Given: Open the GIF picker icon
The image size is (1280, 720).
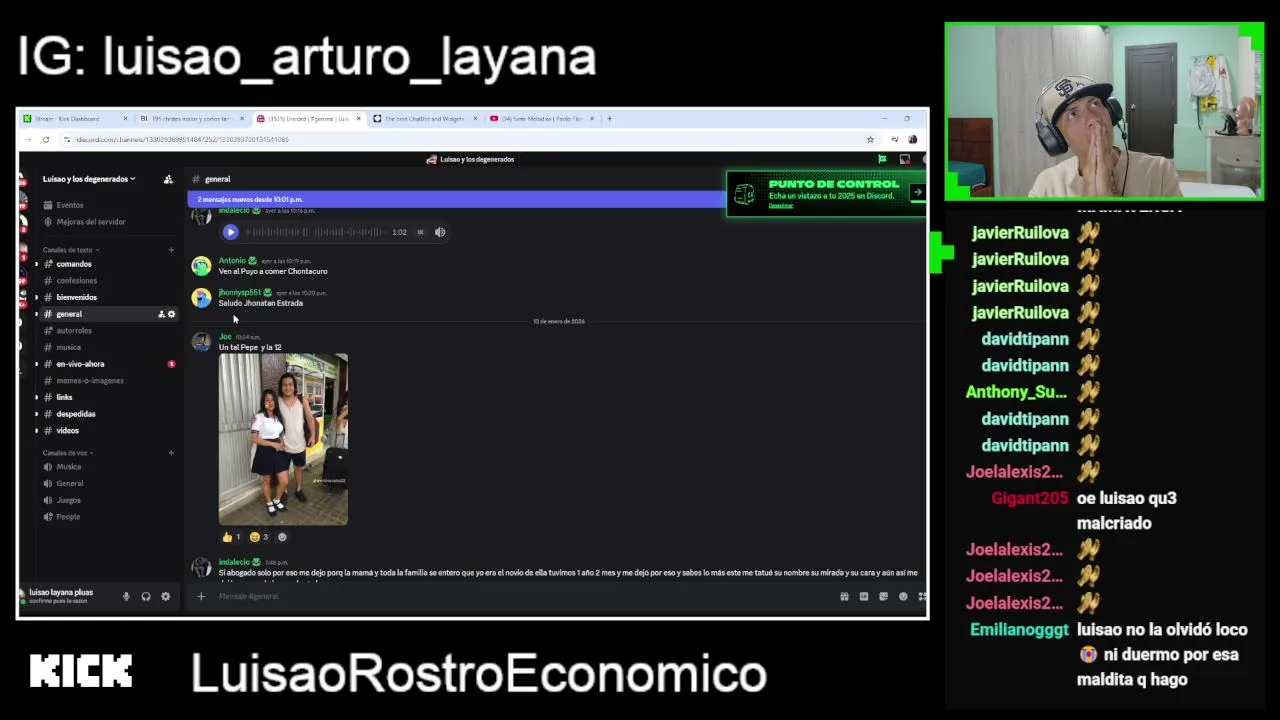Looking at the screenshot, I should (864, 597).
